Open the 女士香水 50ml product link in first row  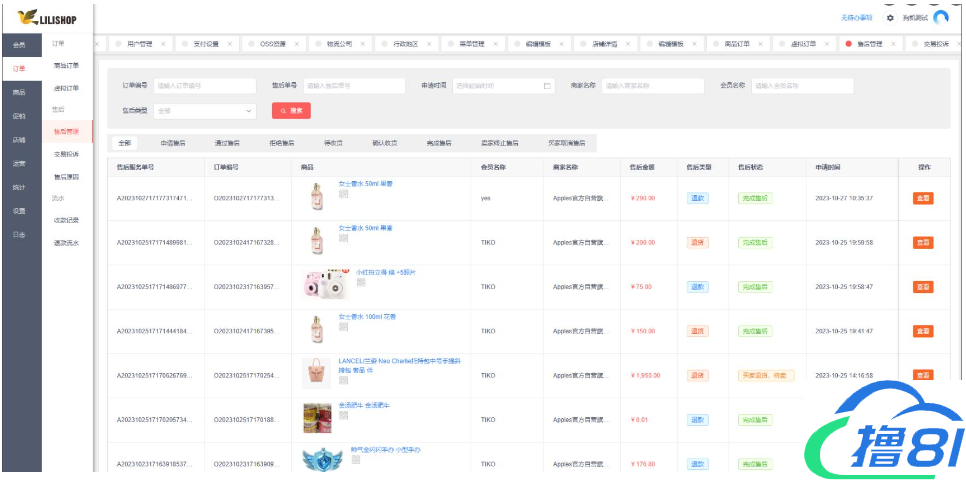tap(365, 184)
